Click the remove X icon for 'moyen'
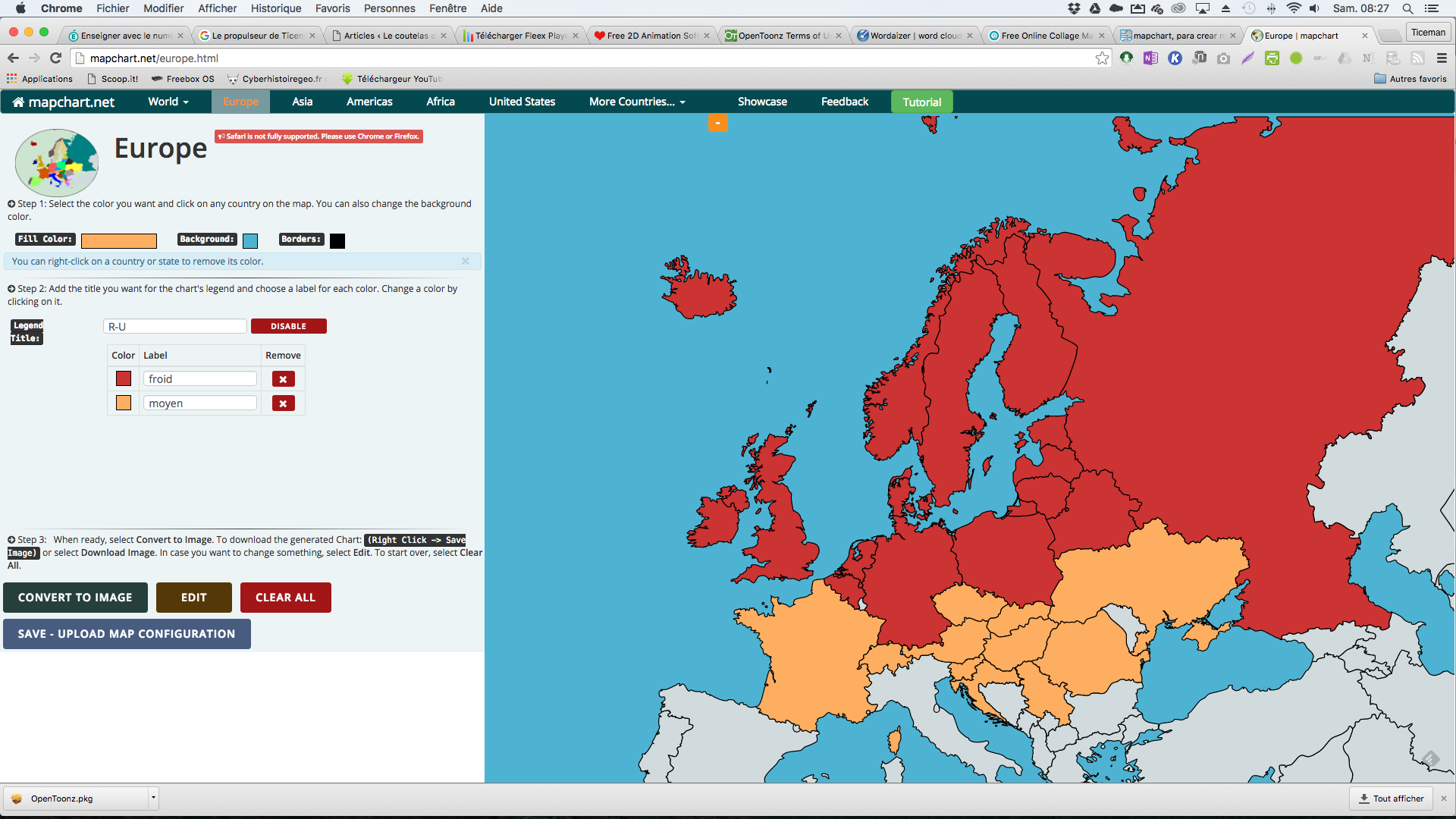This screenshot has width=1456, height=819. click(283, 402)
